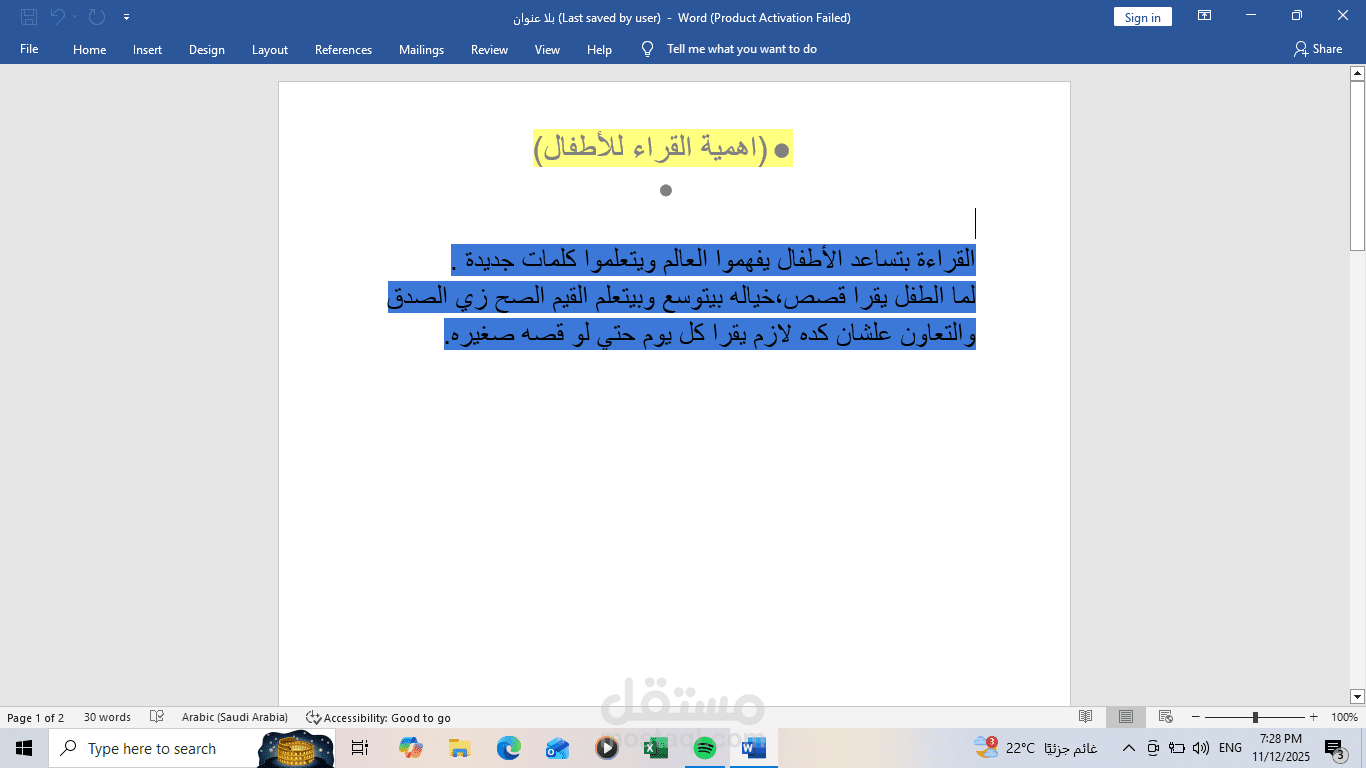This screenshot has width=1366, height=768.
Task: Click the battery tray icon
Action: [x=1177, y=748]
